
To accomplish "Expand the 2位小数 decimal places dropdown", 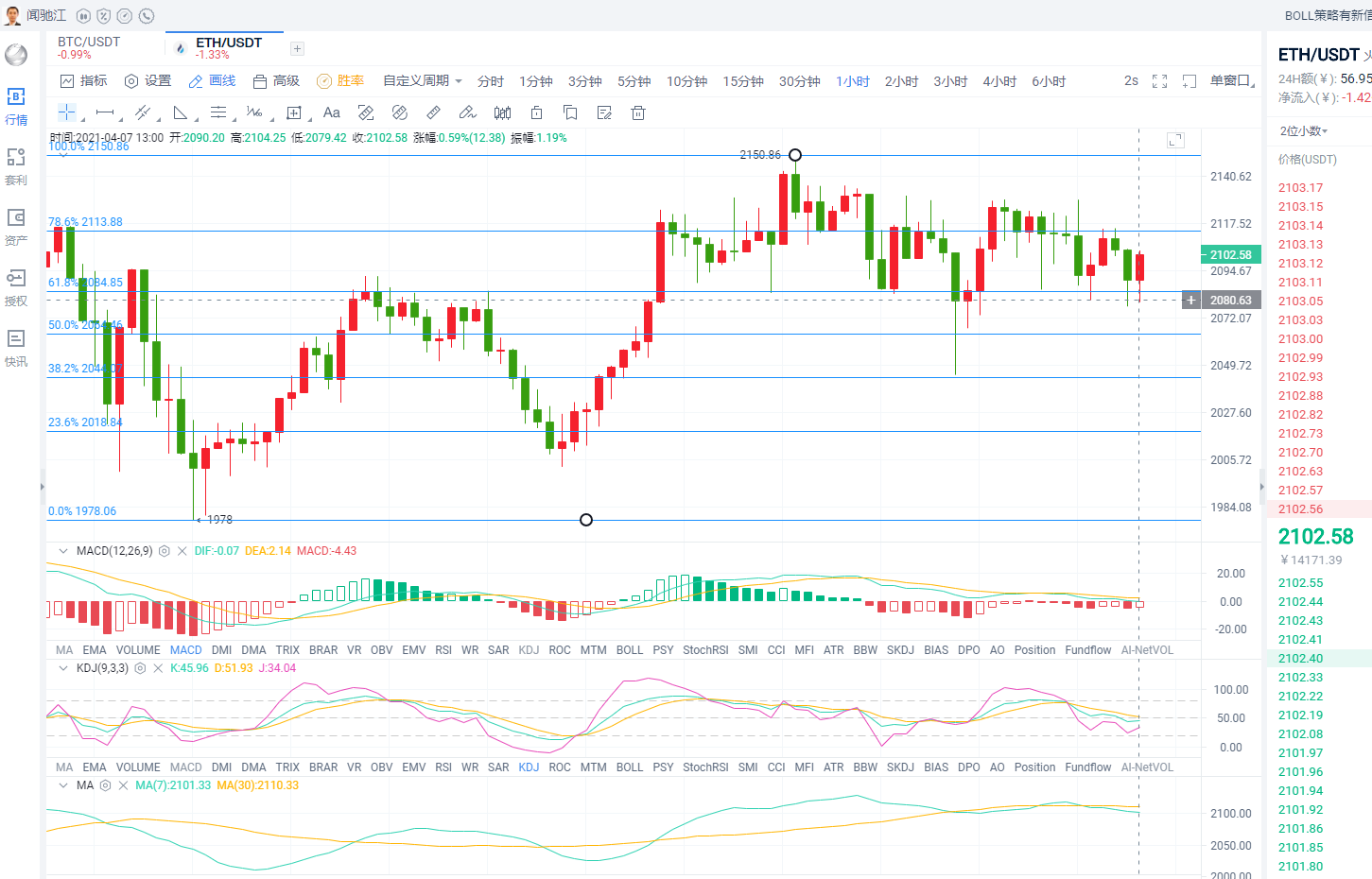I will click(1304, 131).
